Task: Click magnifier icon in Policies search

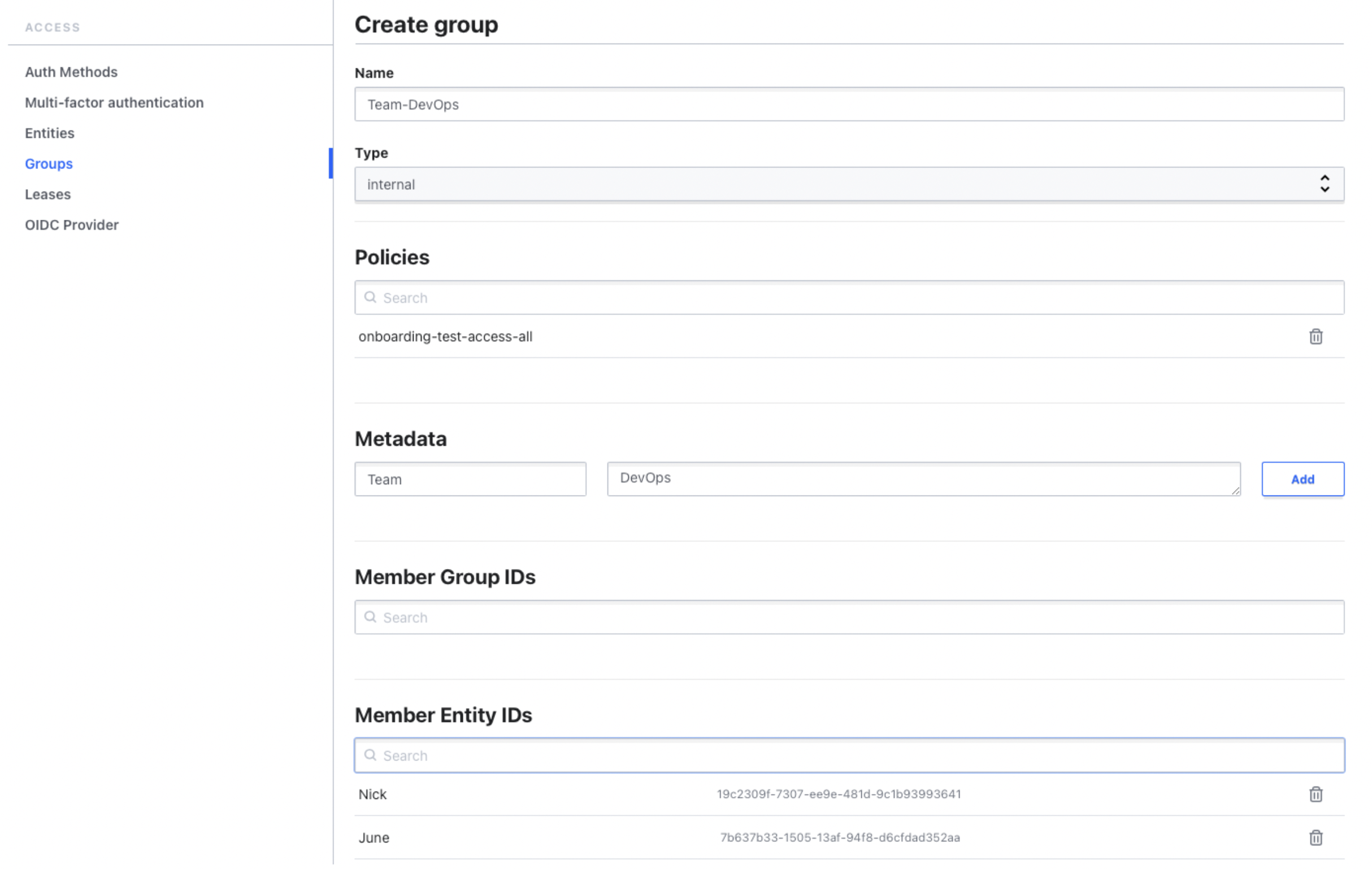Action: click(370, 297)
